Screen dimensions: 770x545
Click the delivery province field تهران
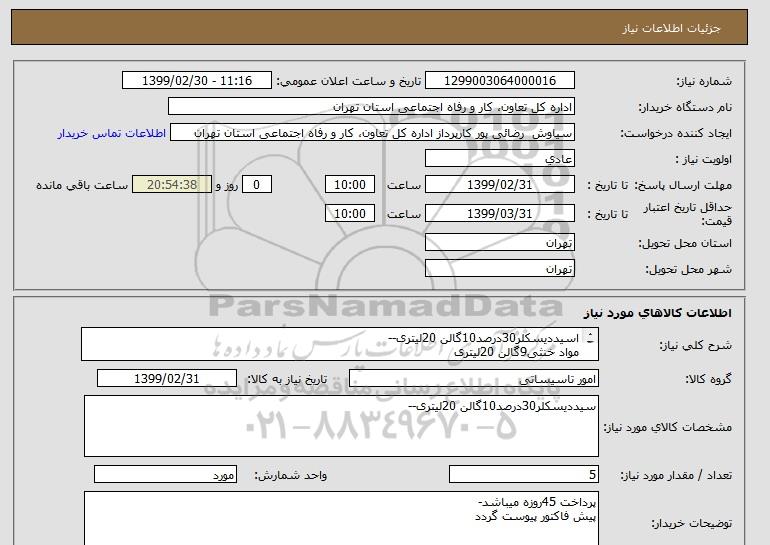(499, 243)
